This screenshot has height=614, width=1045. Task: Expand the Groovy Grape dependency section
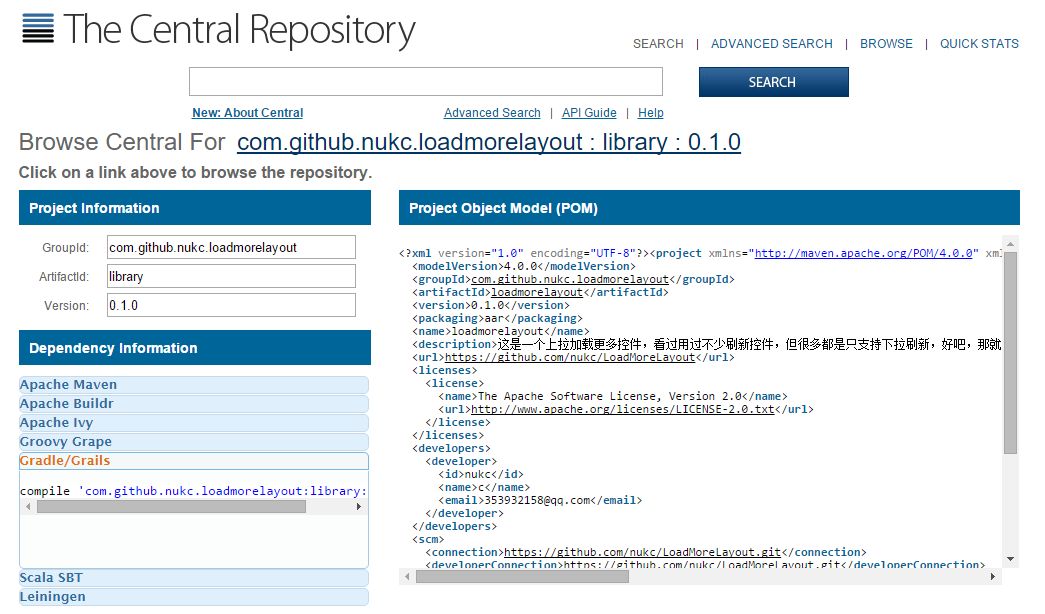coord(193,442)
